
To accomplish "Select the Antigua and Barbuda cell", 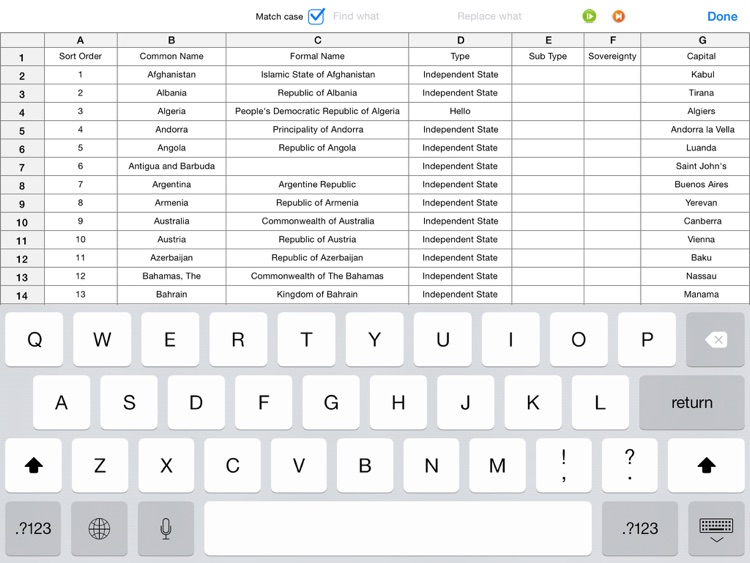I will [172, 166].
